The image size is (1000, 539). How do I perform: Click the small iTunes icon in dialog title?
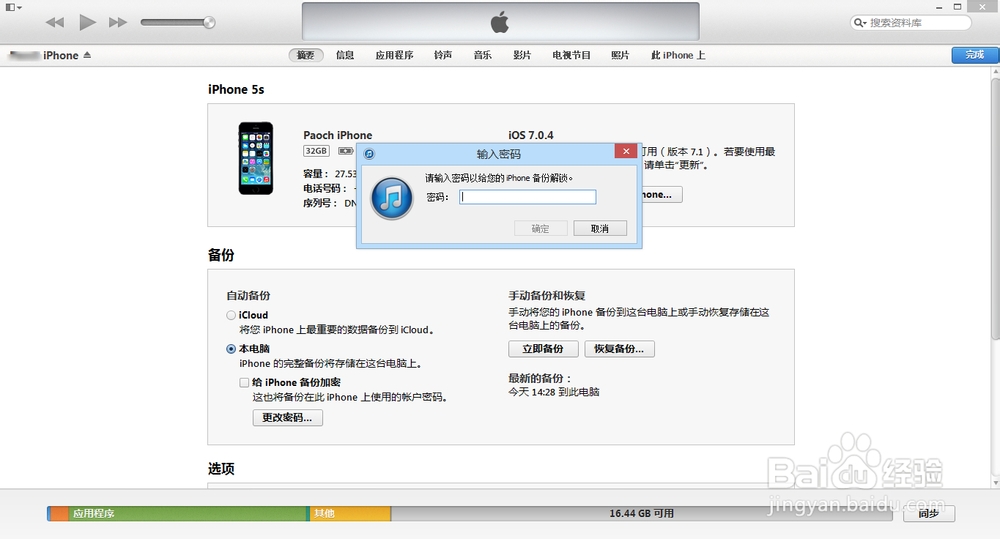(369, 154)
